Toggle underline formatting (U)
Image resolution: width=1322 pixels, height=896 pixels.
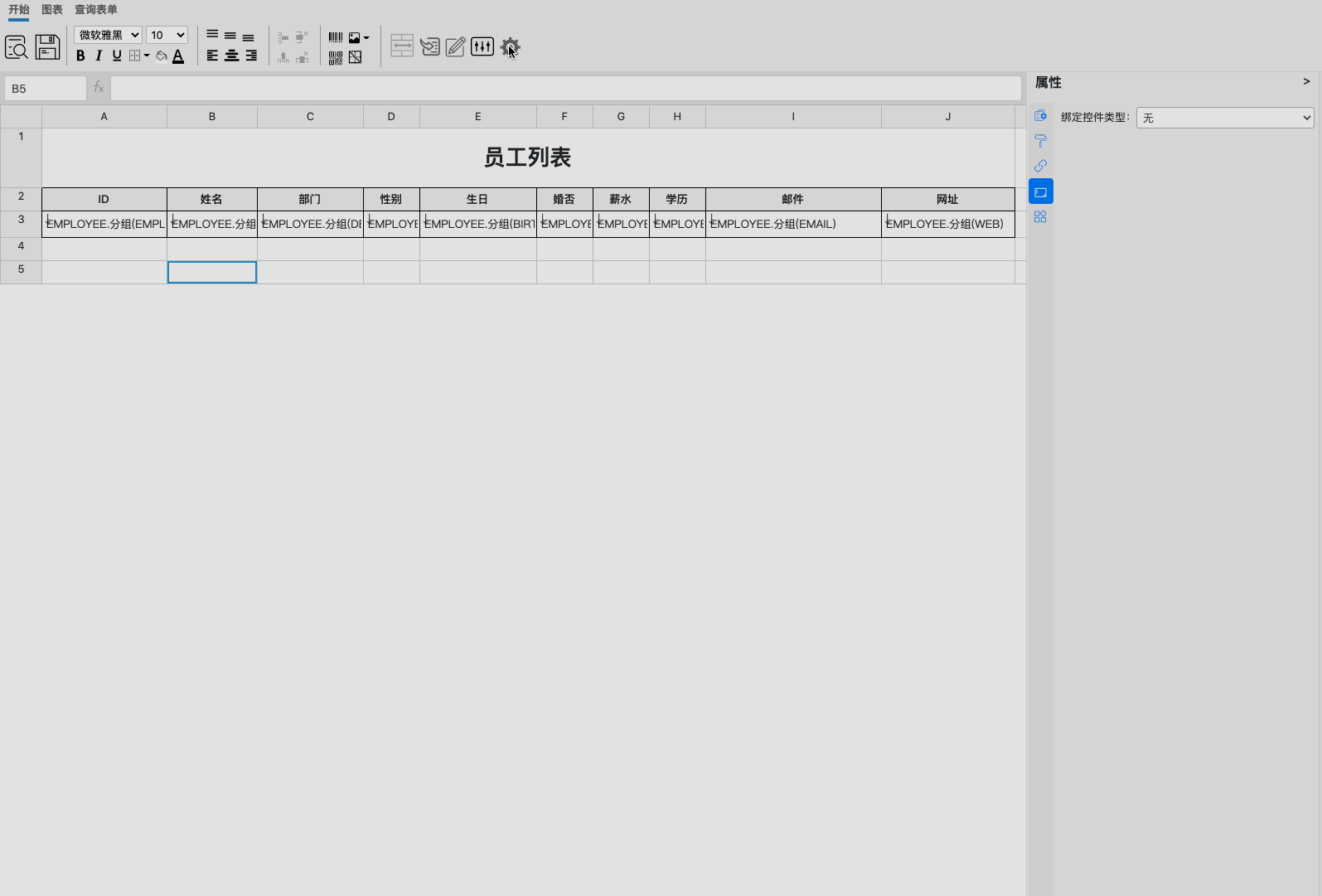pos(117,56)
